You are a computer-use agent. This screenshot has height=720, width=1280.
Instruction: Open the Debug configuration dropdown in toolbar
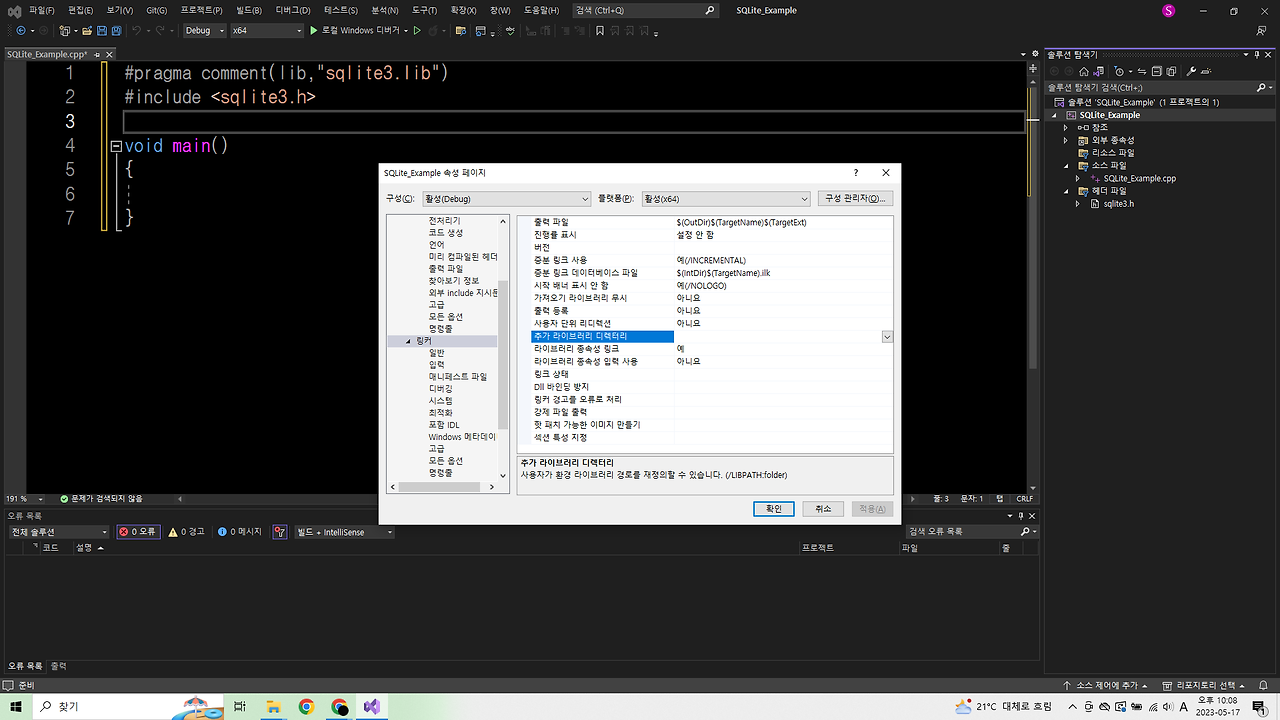click(x=206, y=30)
